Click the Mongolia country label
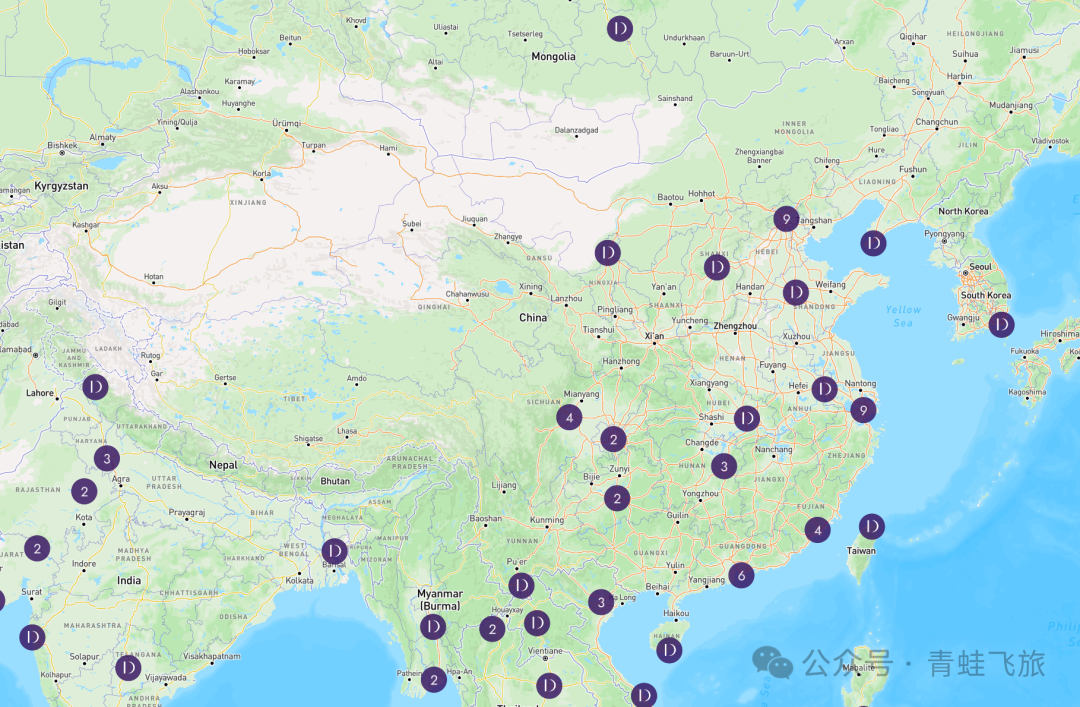Image resolution: width=1080 pixels, height=707 pixels. [553, 57]
